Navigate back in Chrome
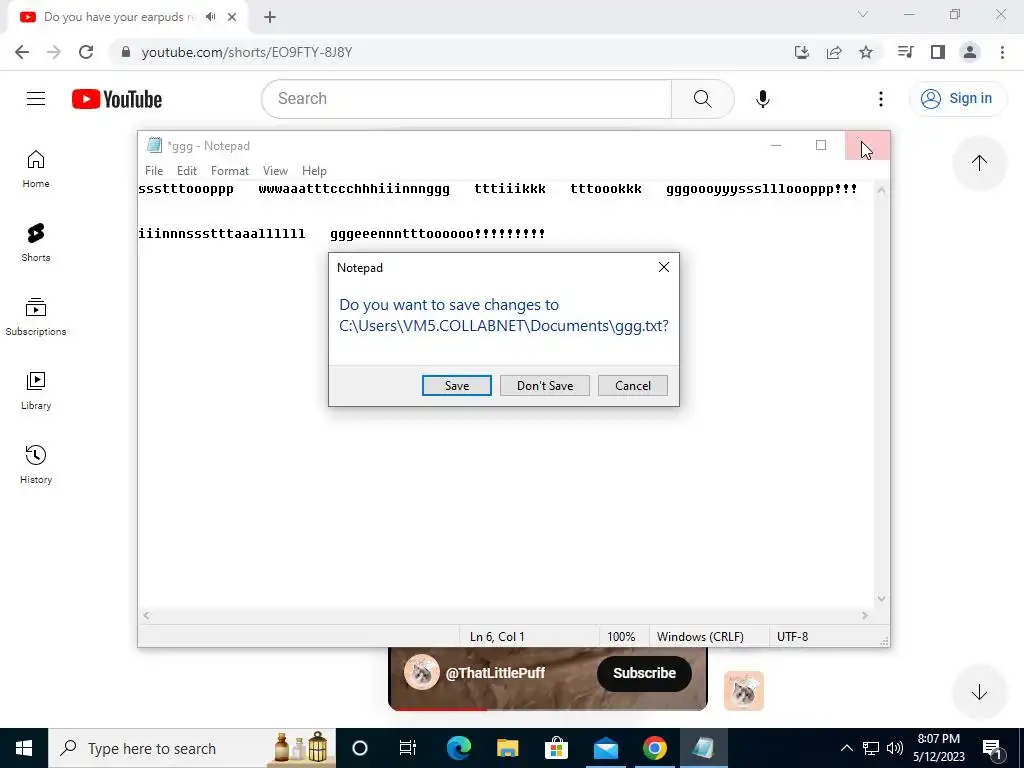 [22, 52]
